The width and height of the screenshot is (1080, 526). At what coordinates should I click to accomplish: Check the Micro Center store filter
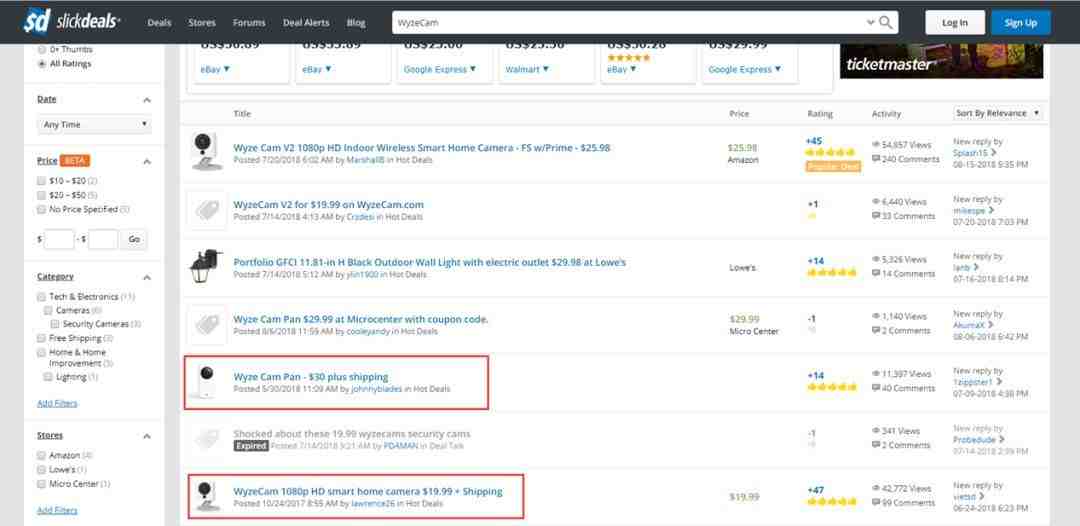pyautogui.click(x=42, y=484)
